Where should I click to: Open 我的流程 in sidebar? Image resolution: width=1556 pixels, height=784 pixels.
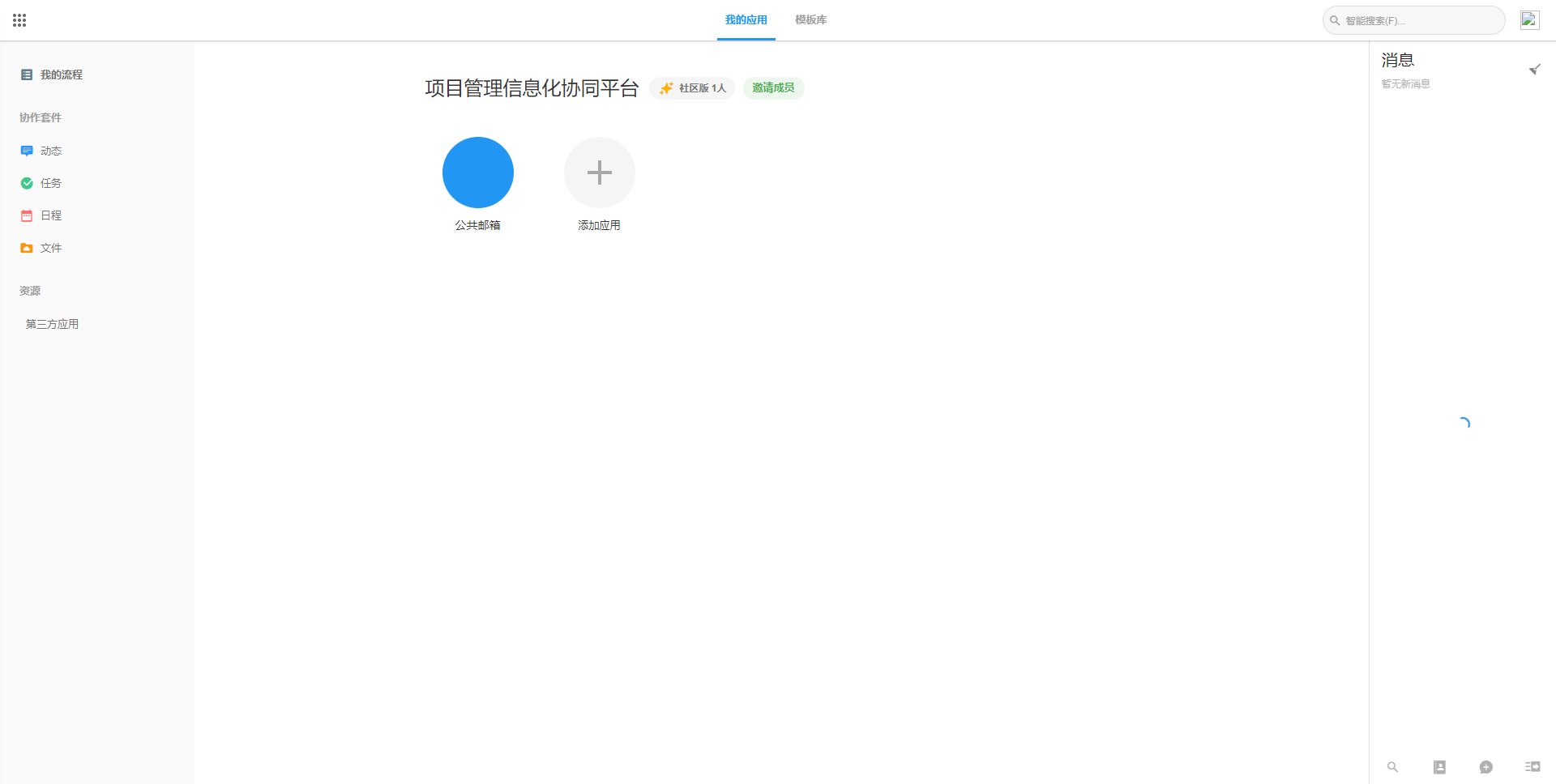(97, 75)
